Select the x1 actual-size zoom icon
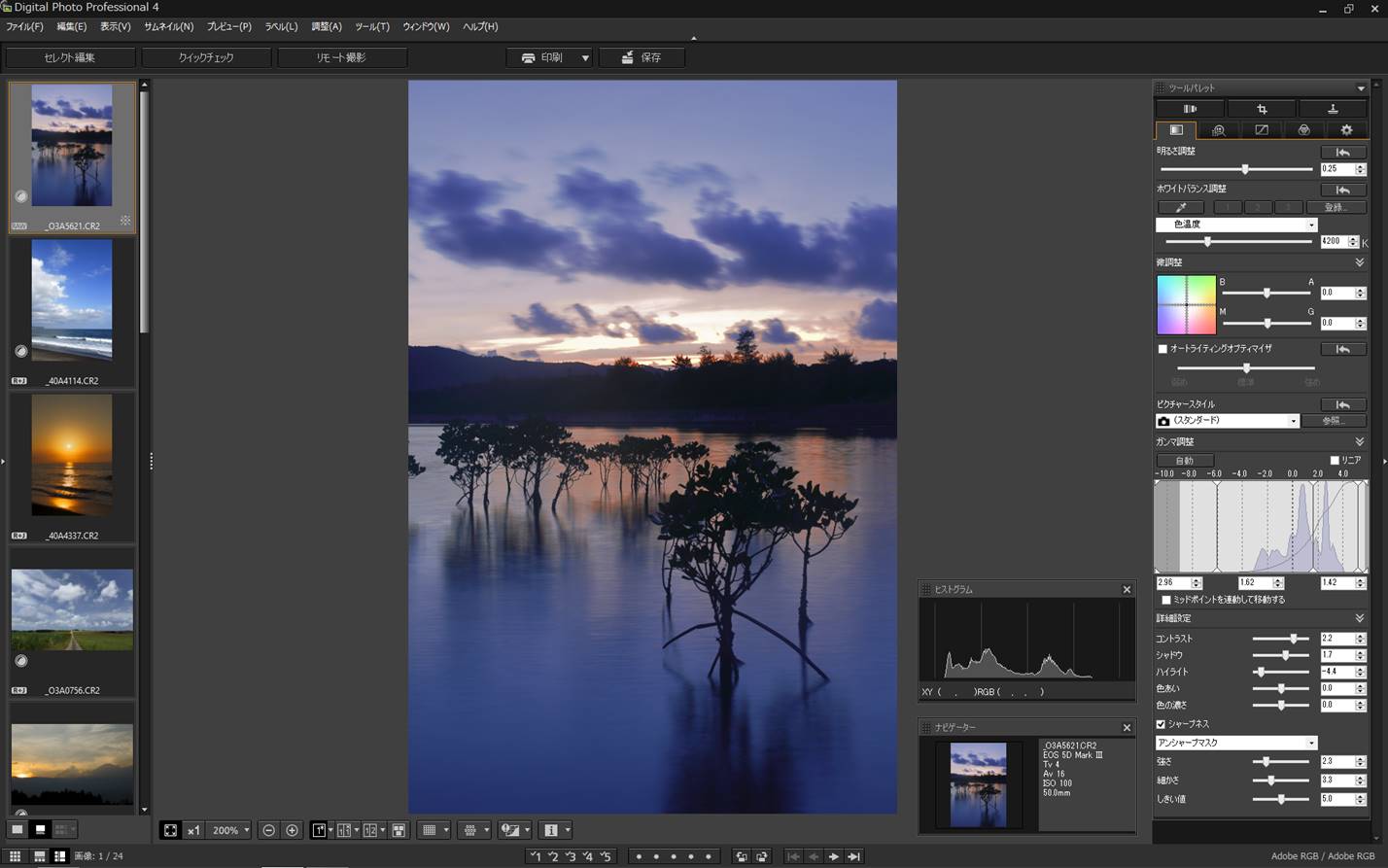This screenshot has height=868, width=1388. coord(193,830)
